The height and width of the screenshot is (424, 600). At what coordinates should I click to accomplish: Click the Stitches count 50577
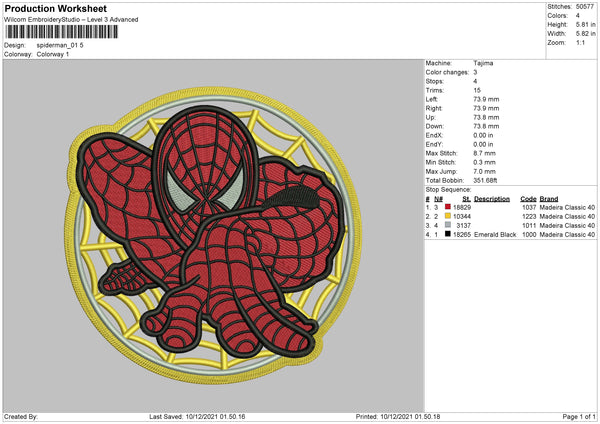586,7
